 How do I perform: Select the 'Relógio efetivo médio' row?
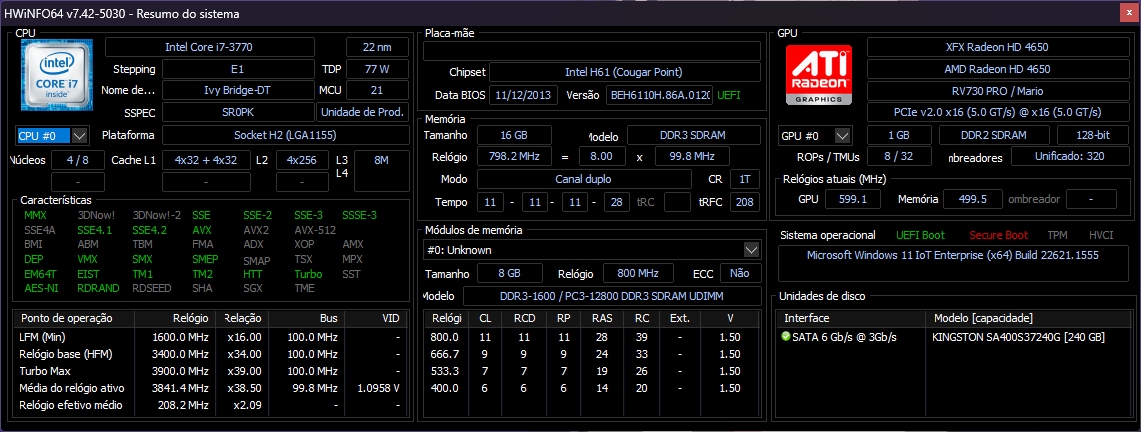coord(209,404)
